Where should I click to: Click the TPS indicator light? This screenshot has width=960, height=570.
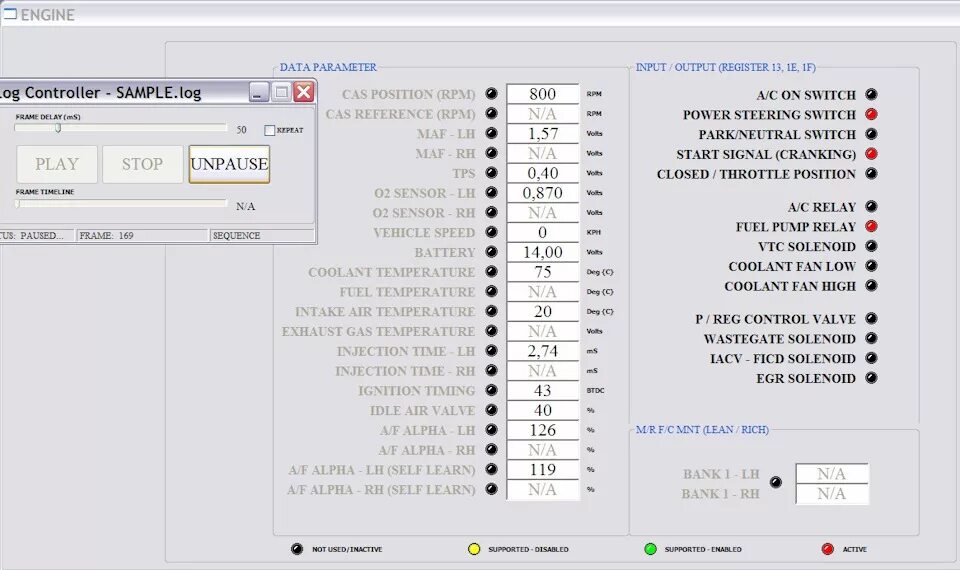tap(492, 173)
